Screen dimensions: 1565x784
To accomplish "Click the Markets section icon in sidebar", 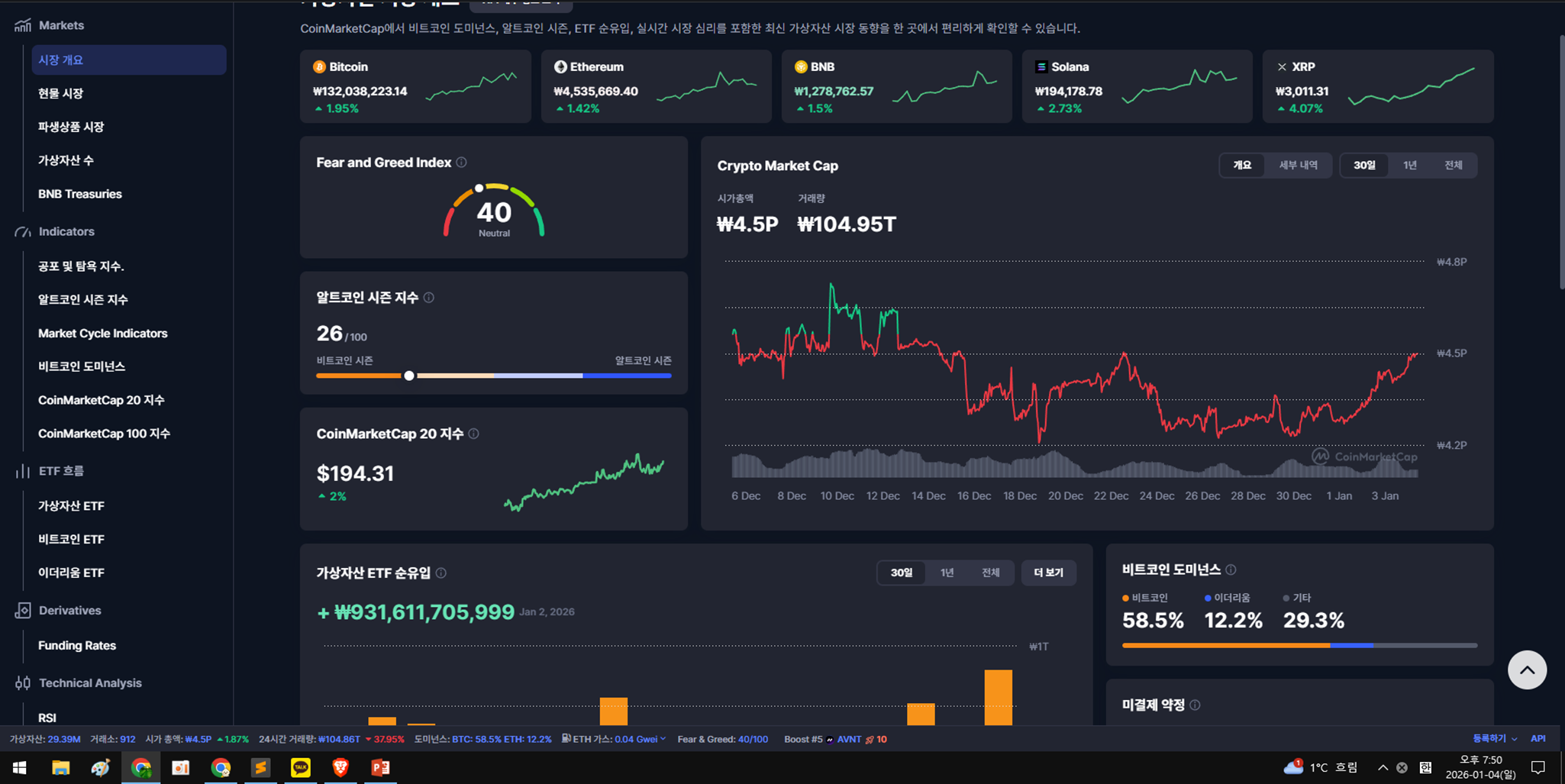I will pyautogui.click(x=22, y=25).
